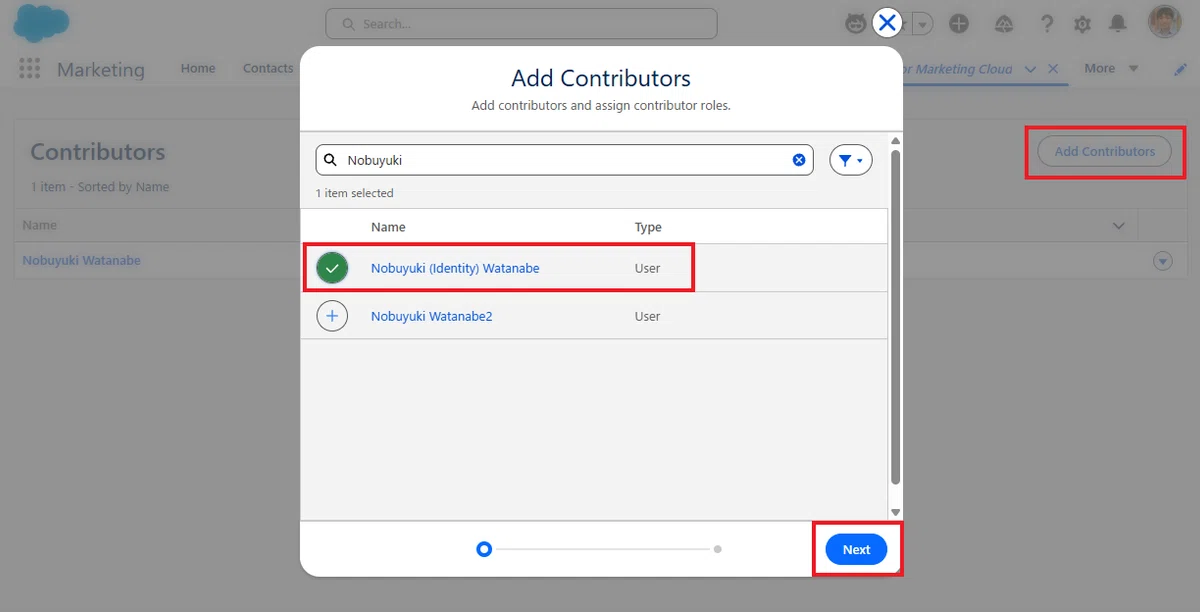Click the second progress step dot
Viewport: 1200px width, 612px height.
click(x=718, y=549)
